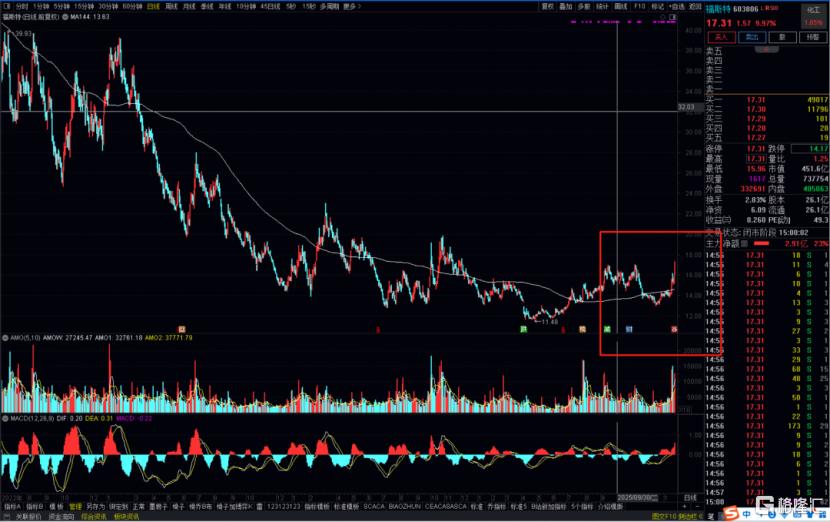Click the 多股 multi-stock toolbar button

click(x=584, y=6)
